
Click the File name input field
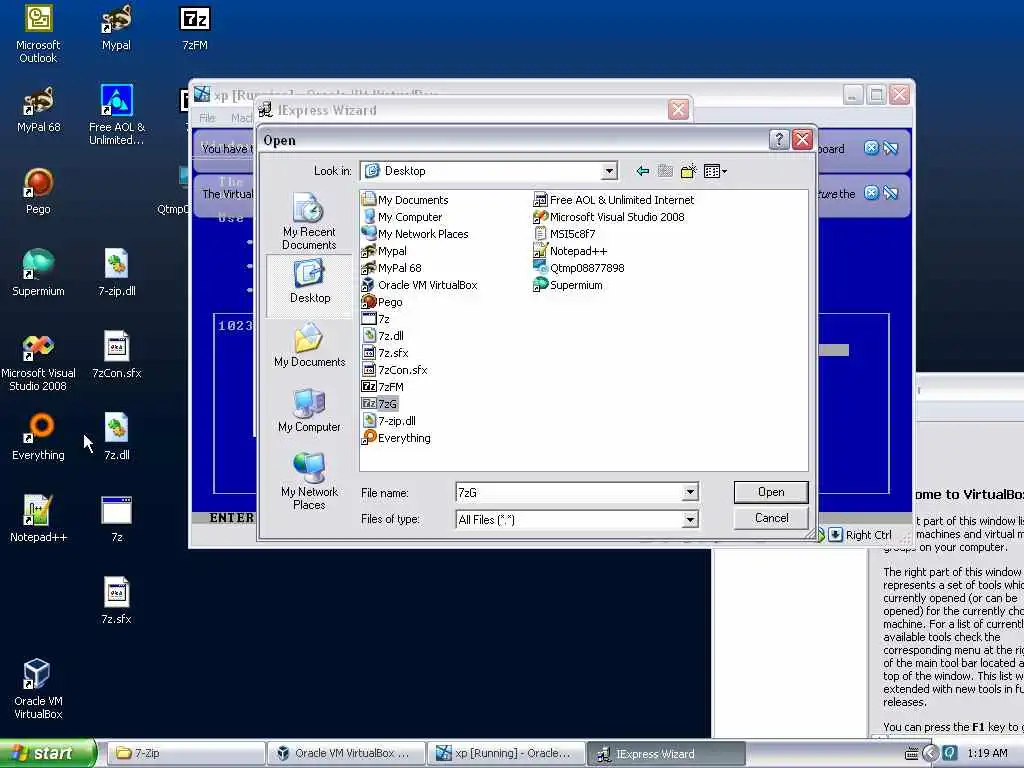569,492
